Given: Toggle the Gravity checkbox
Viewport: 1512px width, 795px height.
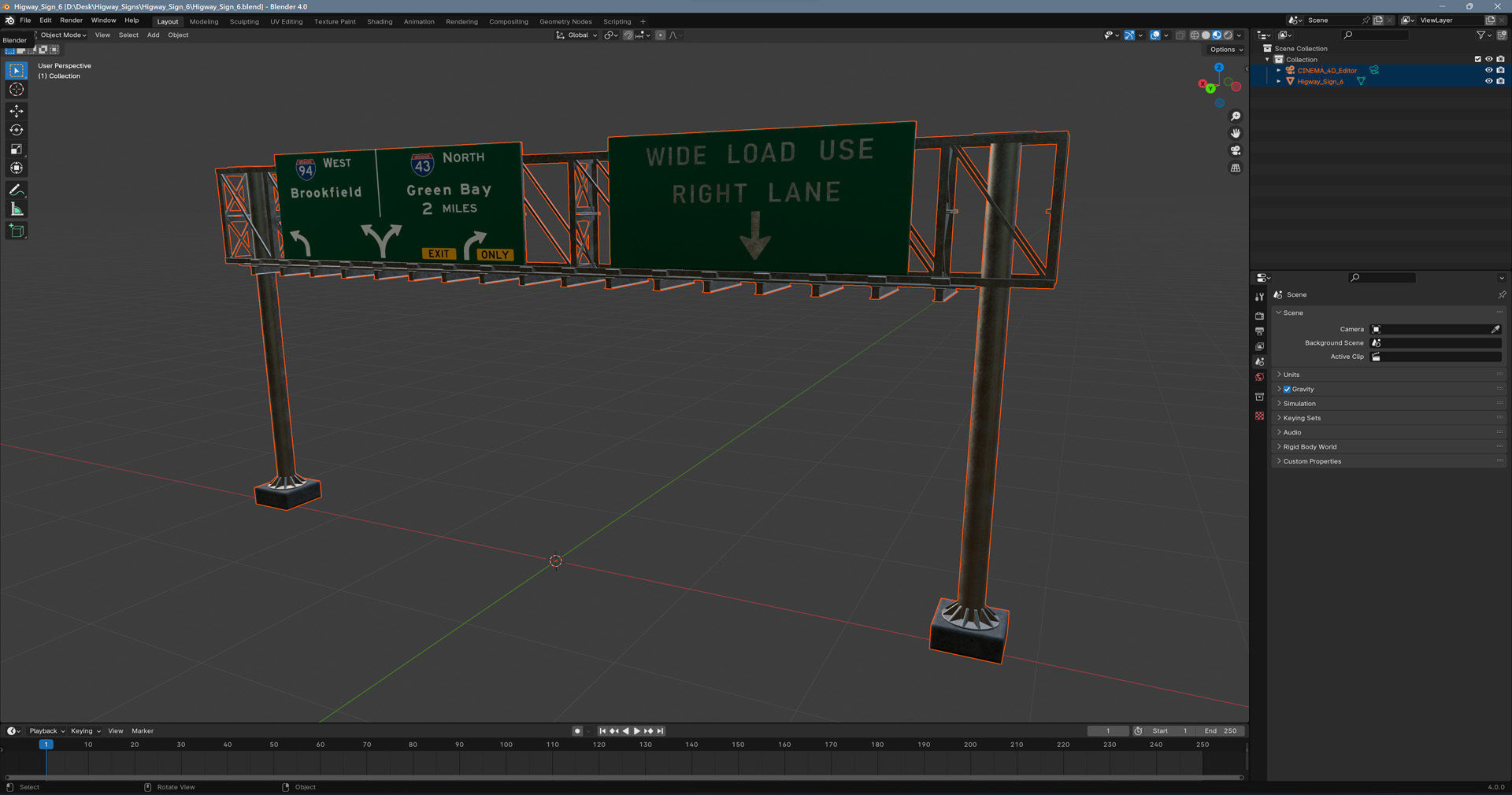Looking at the screenshot, I should click(1287, 389).
